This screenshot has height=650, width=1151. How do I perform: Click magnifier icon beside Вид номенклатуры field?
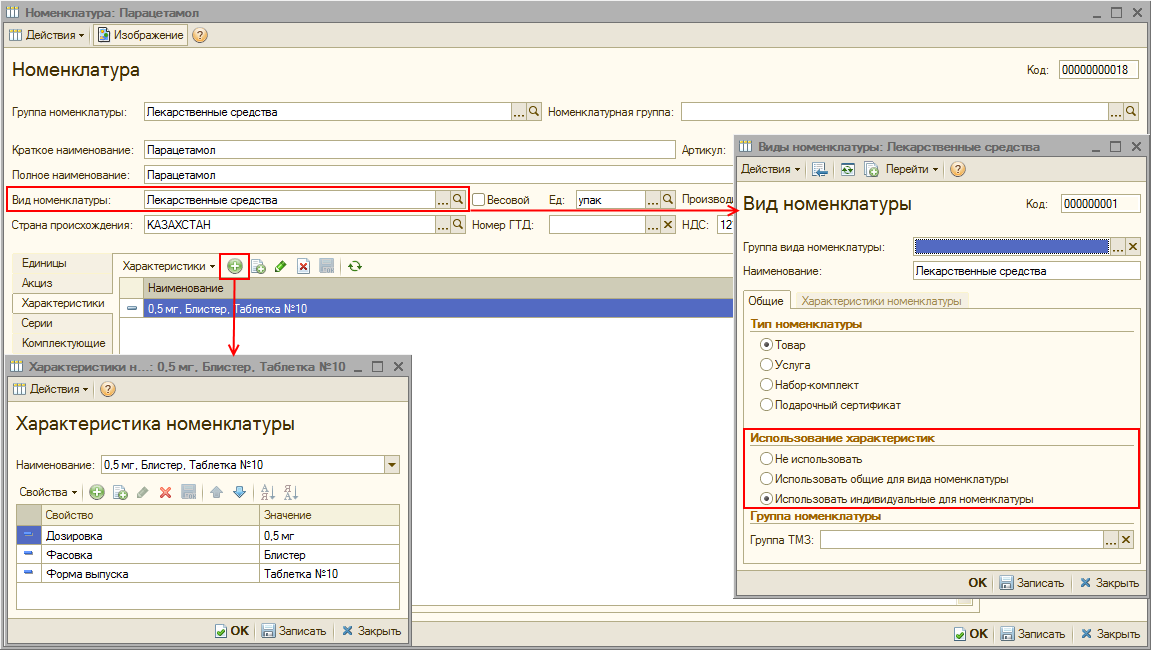click(x=458, y=199)
